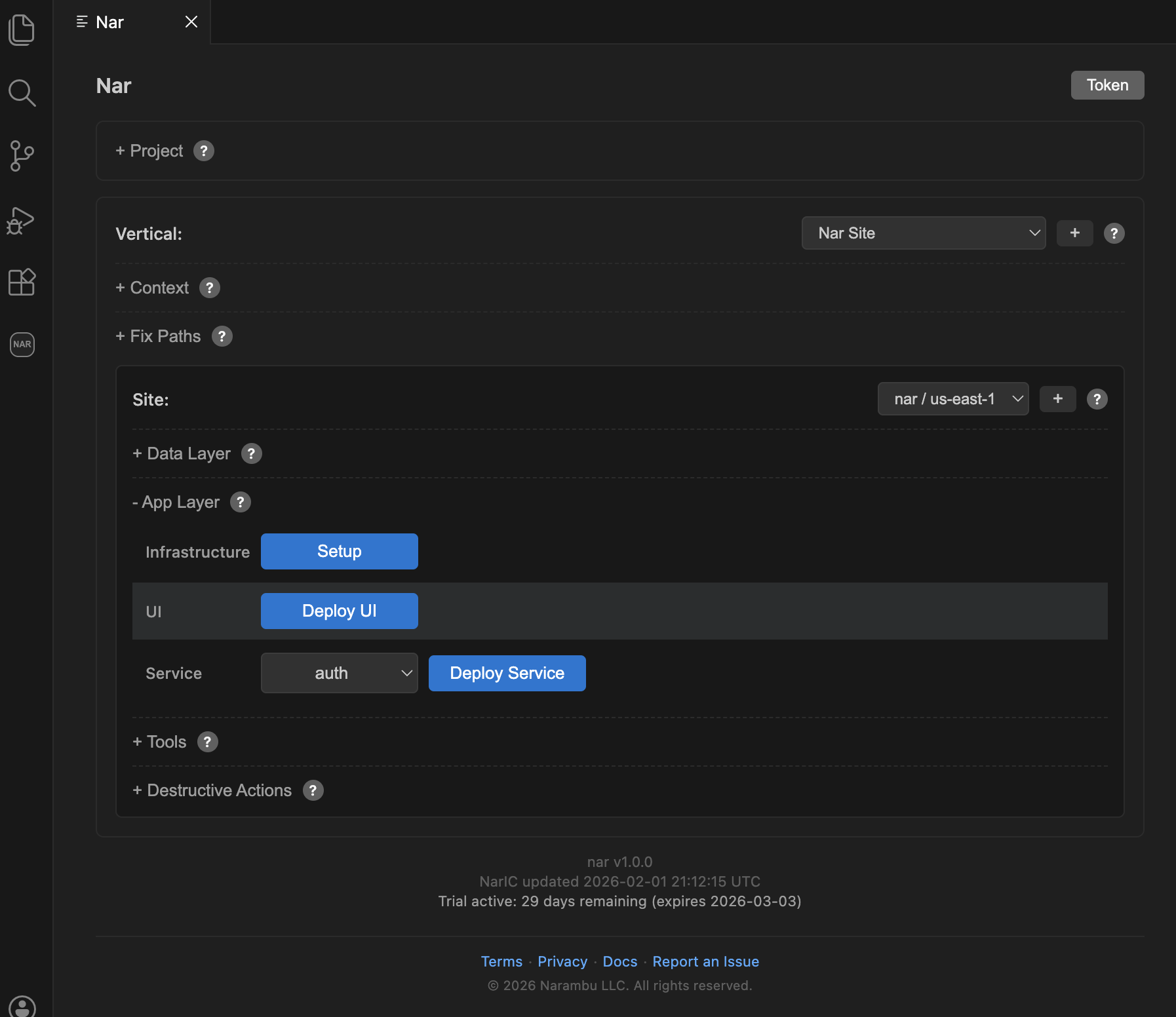Open the Source Control view
The image size is (1176, 1017).
coord(22,155)
